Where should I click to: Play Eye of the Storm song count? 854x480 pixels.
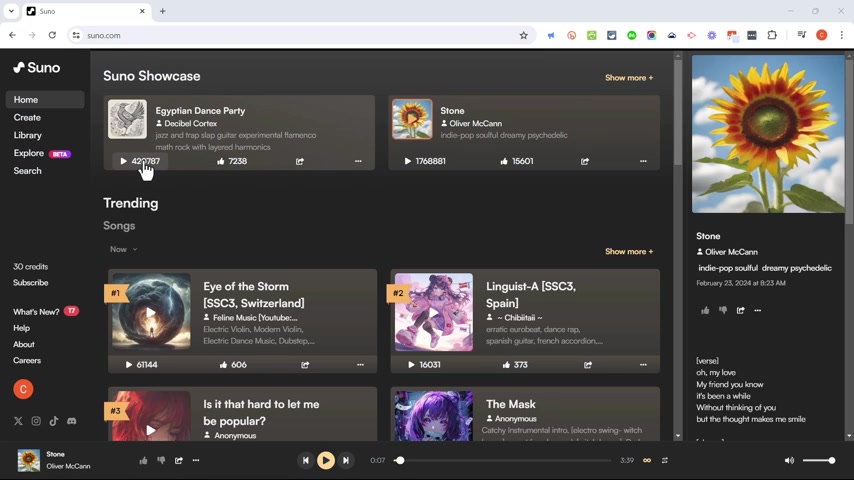click(142, 364)
